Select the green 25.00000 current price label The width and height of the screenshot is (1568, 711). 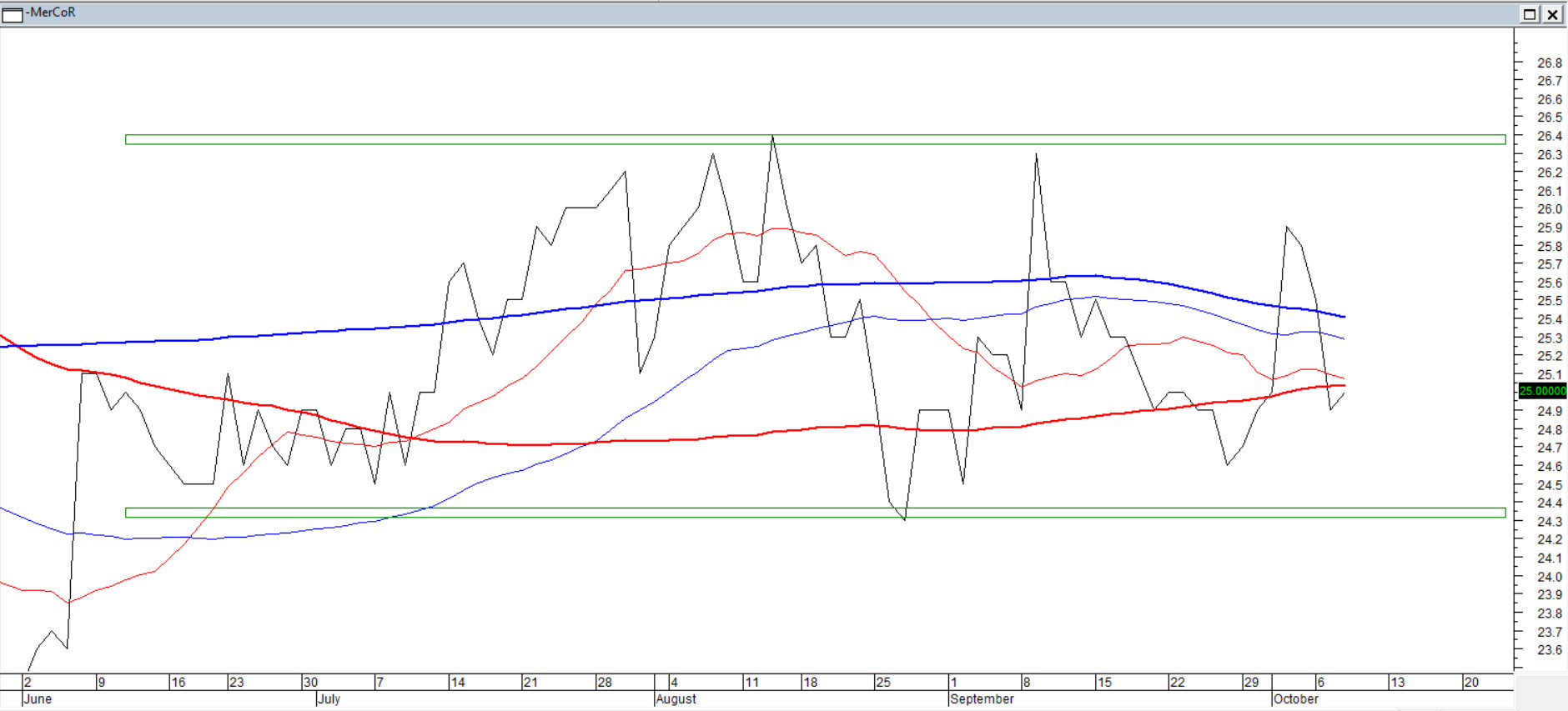point(1542,391)
